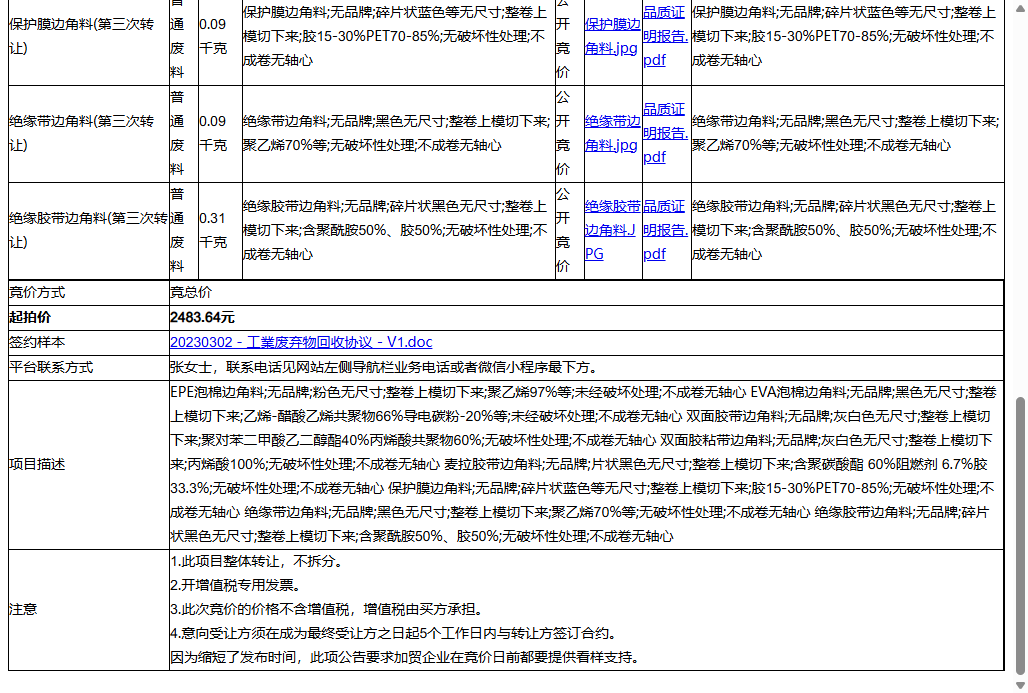This screenshot has width=1028, height=693.
Task: Click note 2.开增值税专用发票
Action: [x=235, y=585]
